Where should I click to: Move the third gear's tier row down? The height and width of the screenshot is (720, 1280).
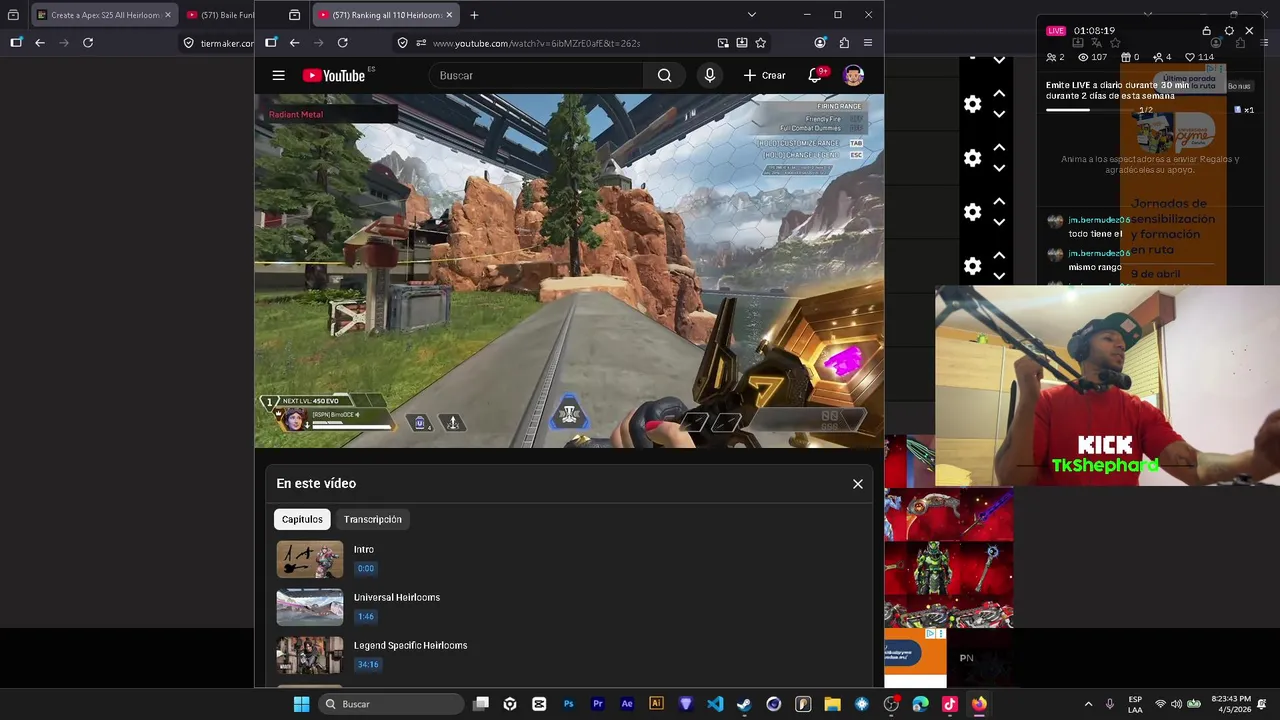[999, 222]
